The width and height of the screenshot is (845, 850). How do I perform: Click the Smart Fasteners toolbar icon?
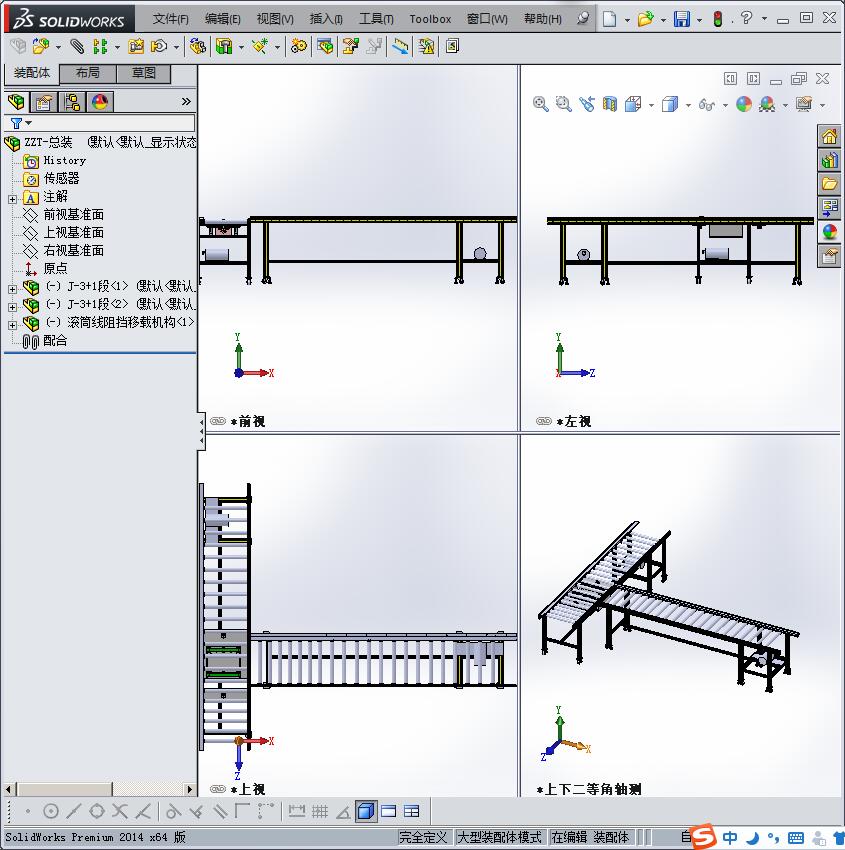136,47
